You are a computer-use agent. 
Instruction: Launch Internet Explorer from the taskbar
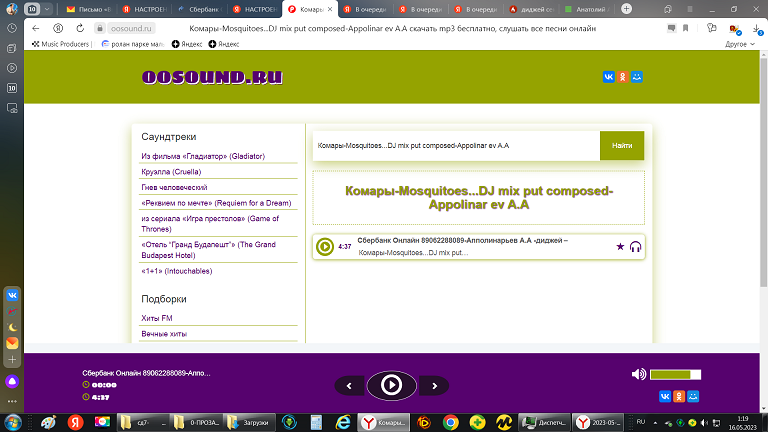[343, 422]
